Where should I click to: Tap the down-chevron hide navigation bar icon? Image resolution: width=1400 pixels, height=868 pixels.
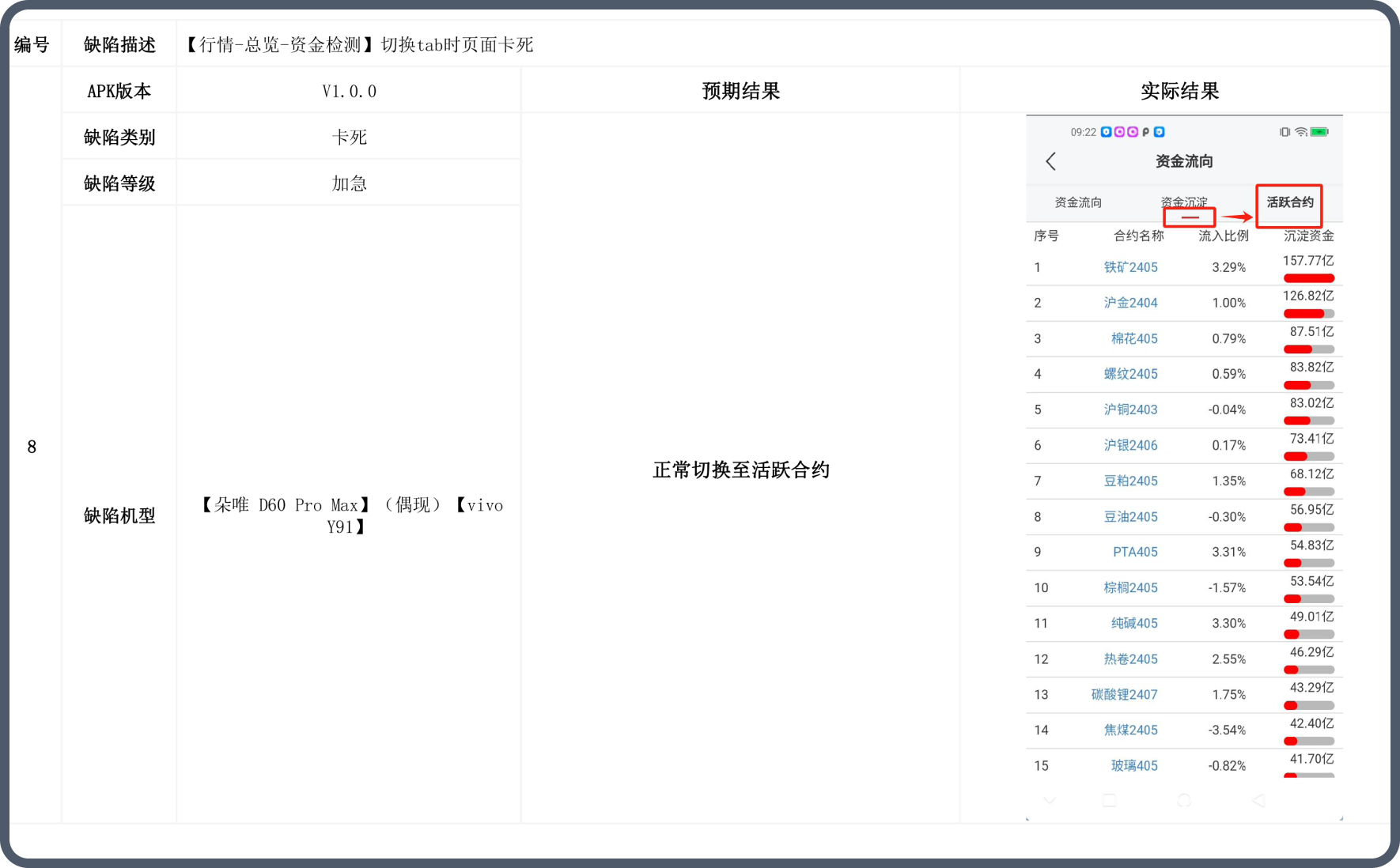pos(1050,801)
